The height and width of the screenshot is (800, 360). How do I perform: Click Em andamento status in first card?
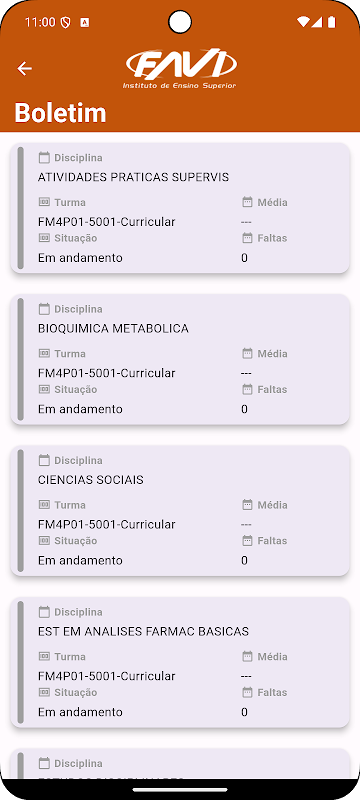(80, 258)
